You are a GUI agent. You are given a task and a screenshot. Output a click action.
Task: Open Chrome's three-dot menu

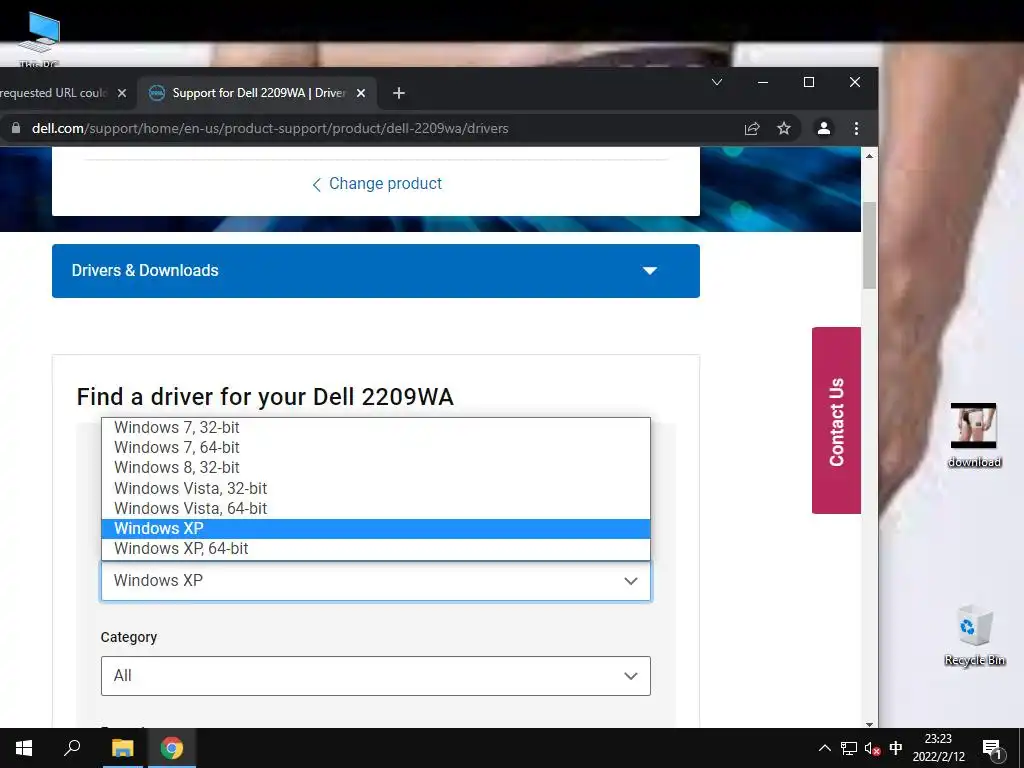pos(856,129)
